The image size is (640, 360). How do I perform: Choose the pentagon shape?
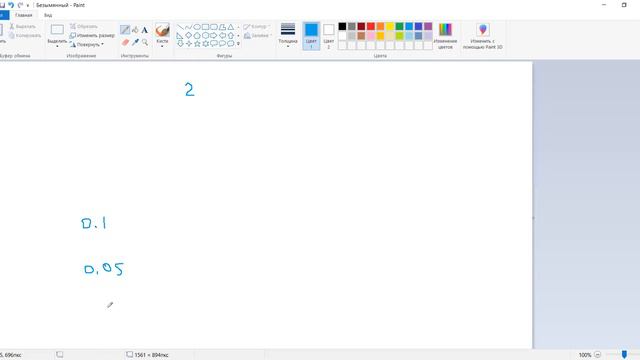coord(197,36)
